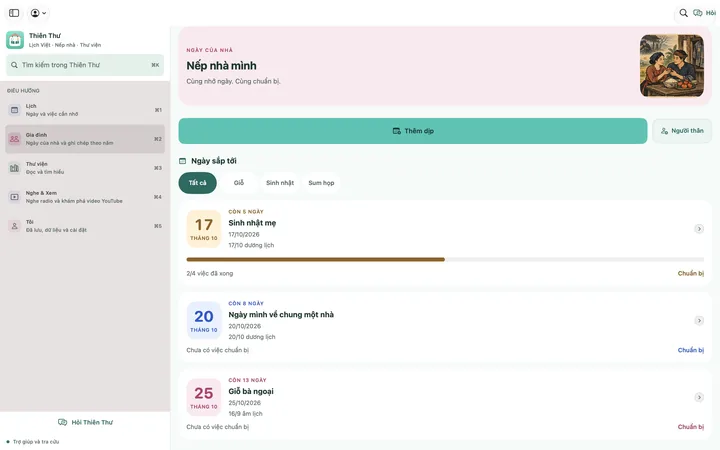The width and height of the screenshot is (720, 450).
Task: Click the CÒN 13 NGÀY label
Action: [247, 380]
